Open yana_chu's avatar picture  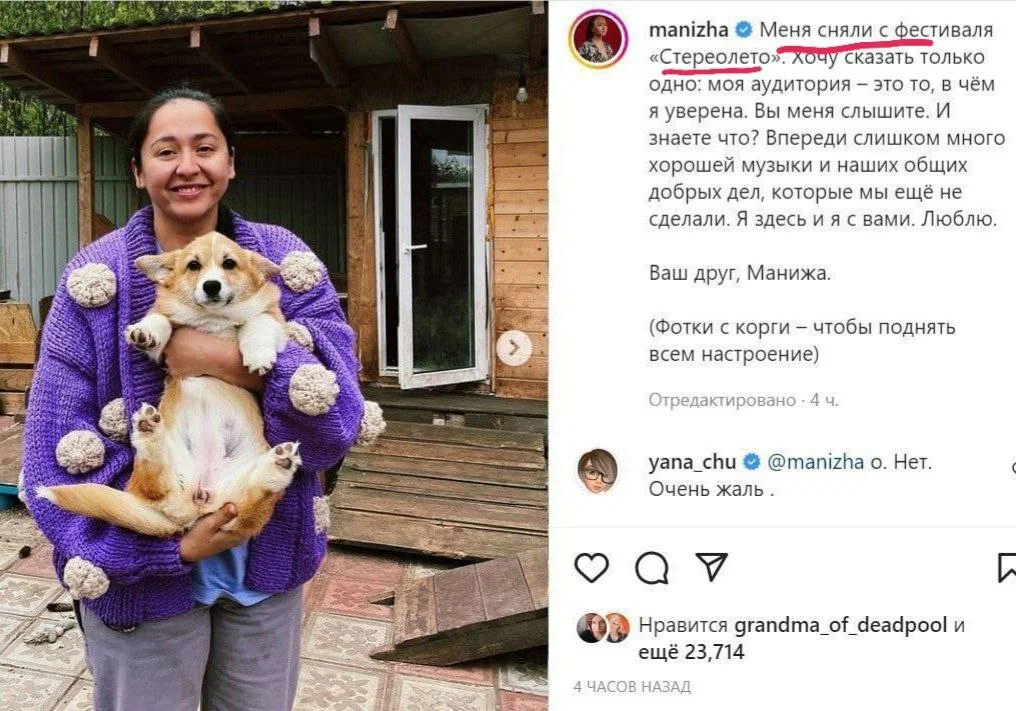point(597,471)
